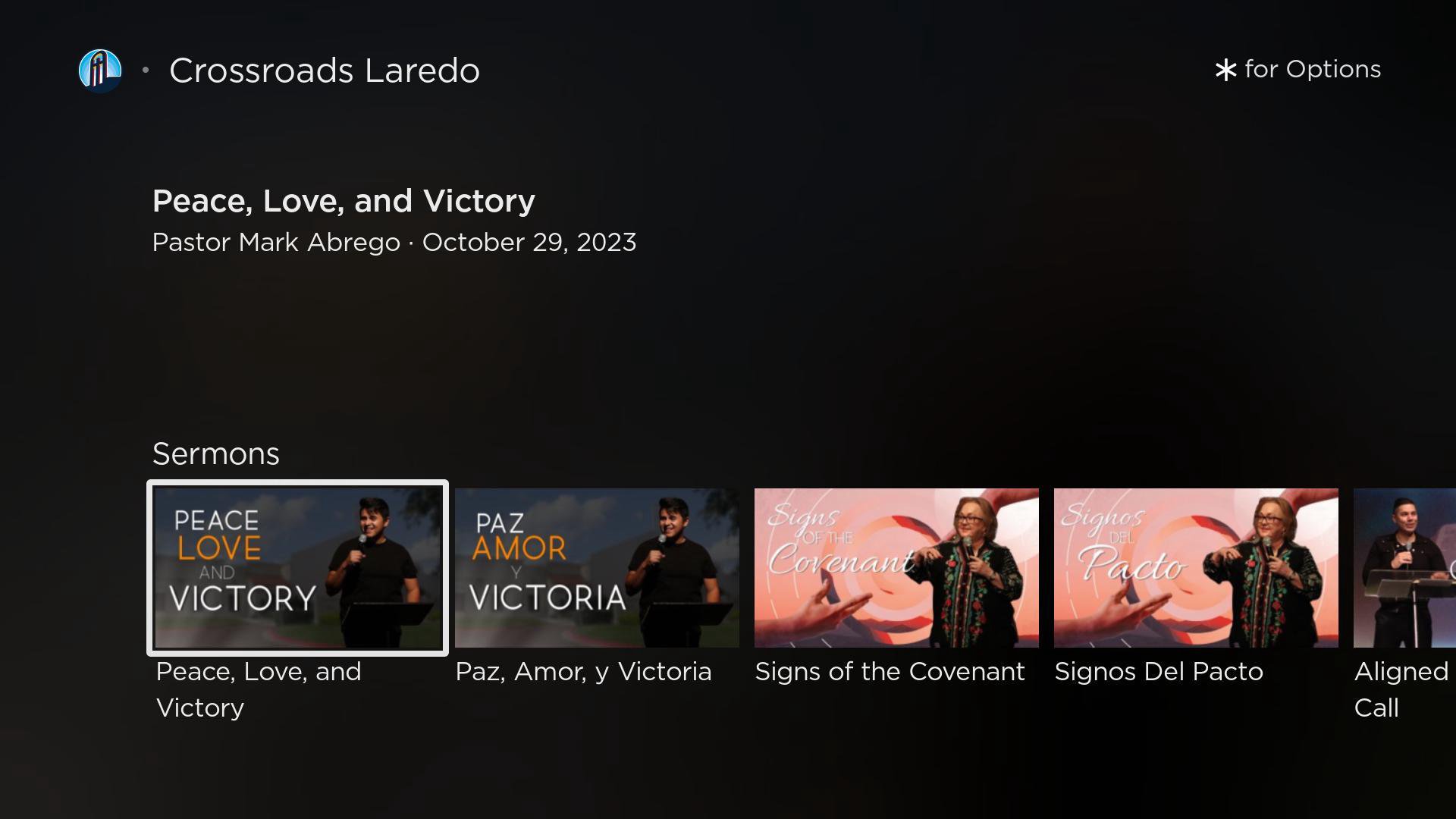Click the "Aligned Call" caption text
The width and height of the screenshot is (1456, 819).
click(x=1401, y=689)
